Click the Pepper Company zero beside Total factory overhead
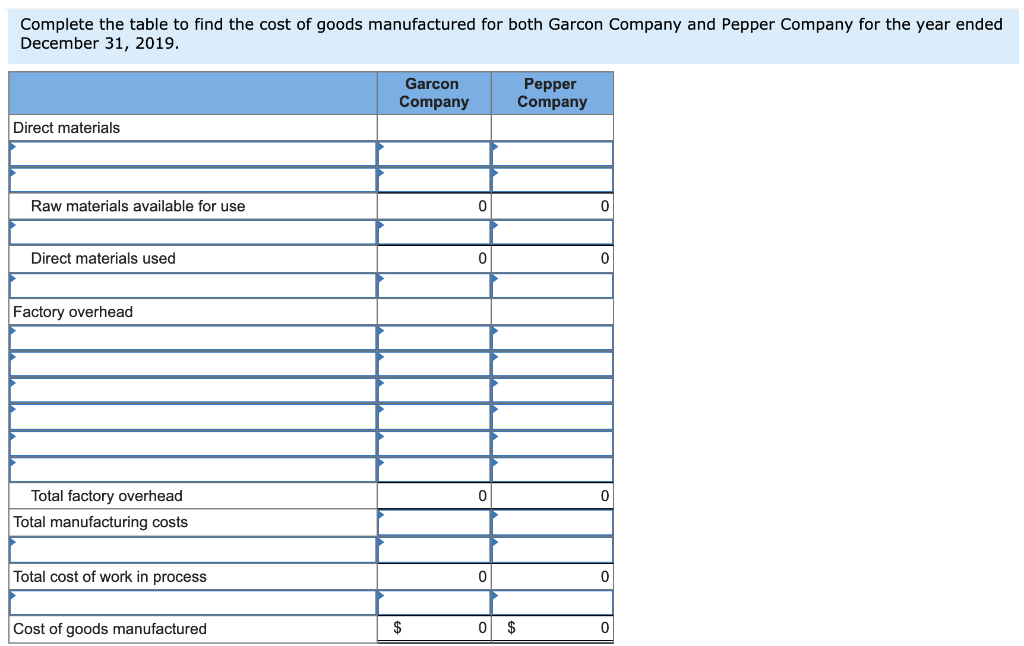This screenshot has height=646, width=1024. tap(552, 495)
